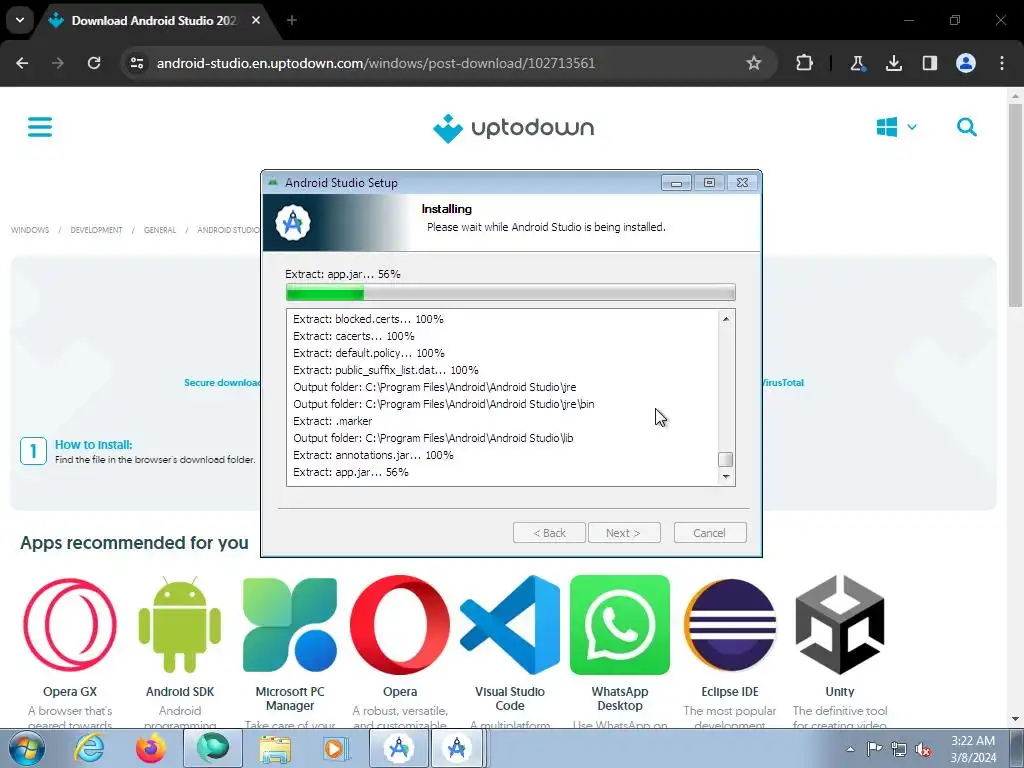1024x768 pixels.
Task: Open the Action Center flag tray icon
Action: pos(874,749)
